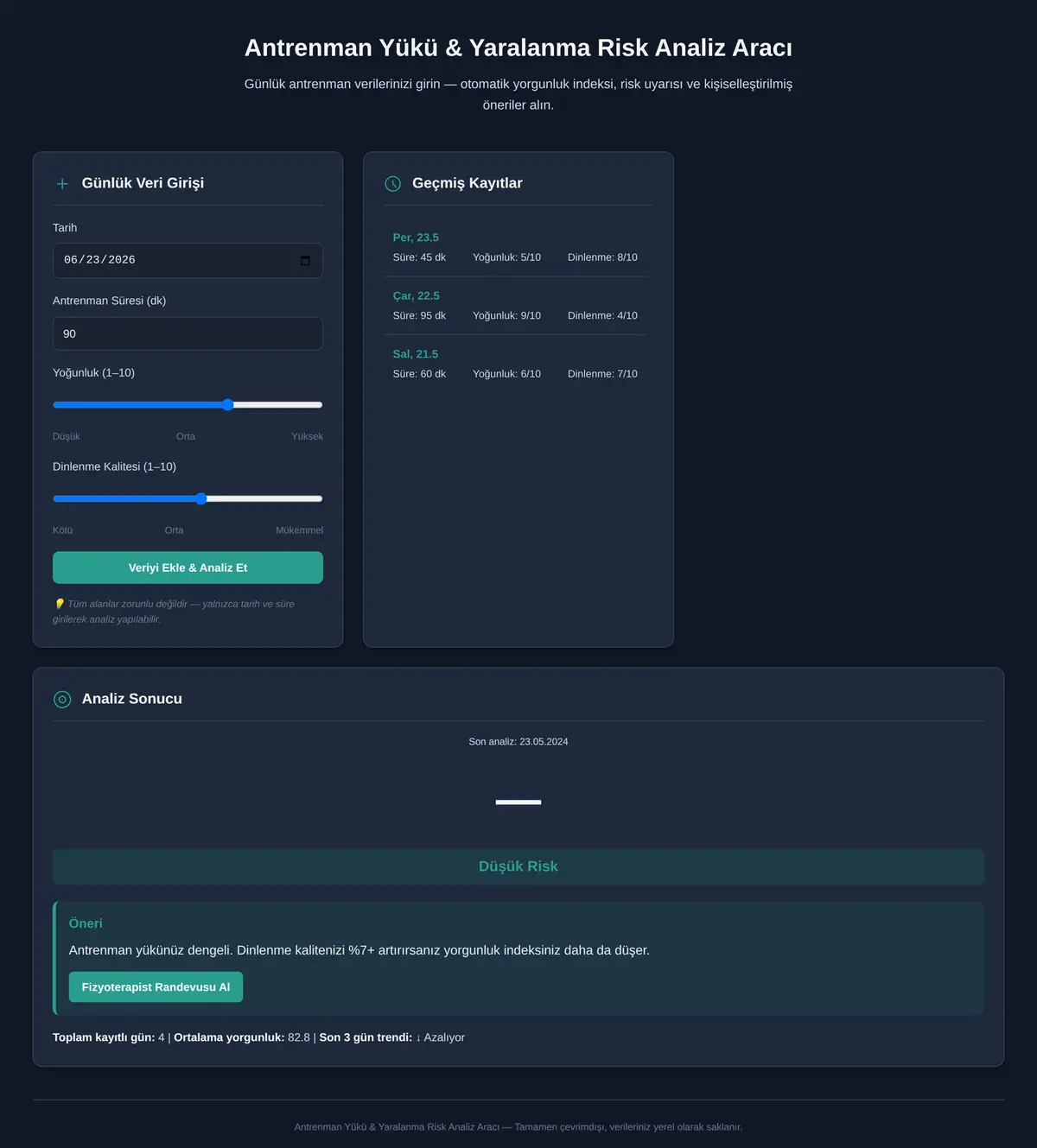Click the Kötü label under the rest slider

pyautogui.click(x=62, y=530)
